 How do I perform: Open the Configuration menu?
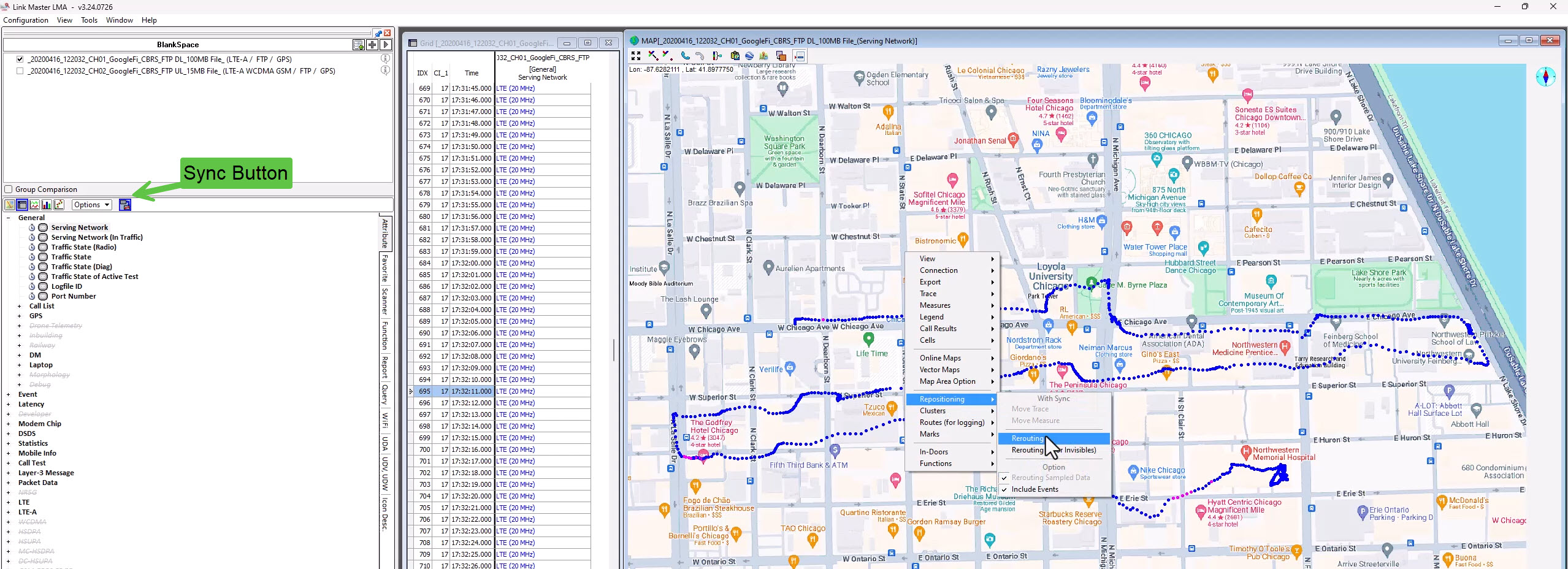click(26, 20)
